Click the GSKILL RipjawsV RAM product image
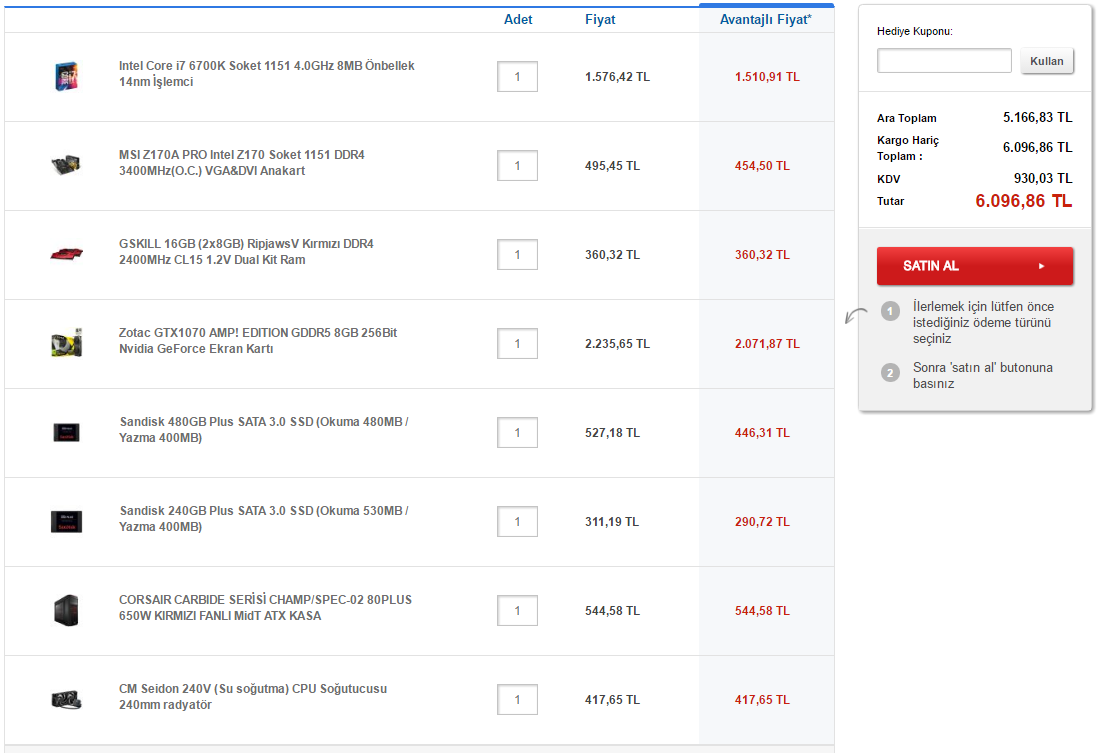 [x=66, y=254]
